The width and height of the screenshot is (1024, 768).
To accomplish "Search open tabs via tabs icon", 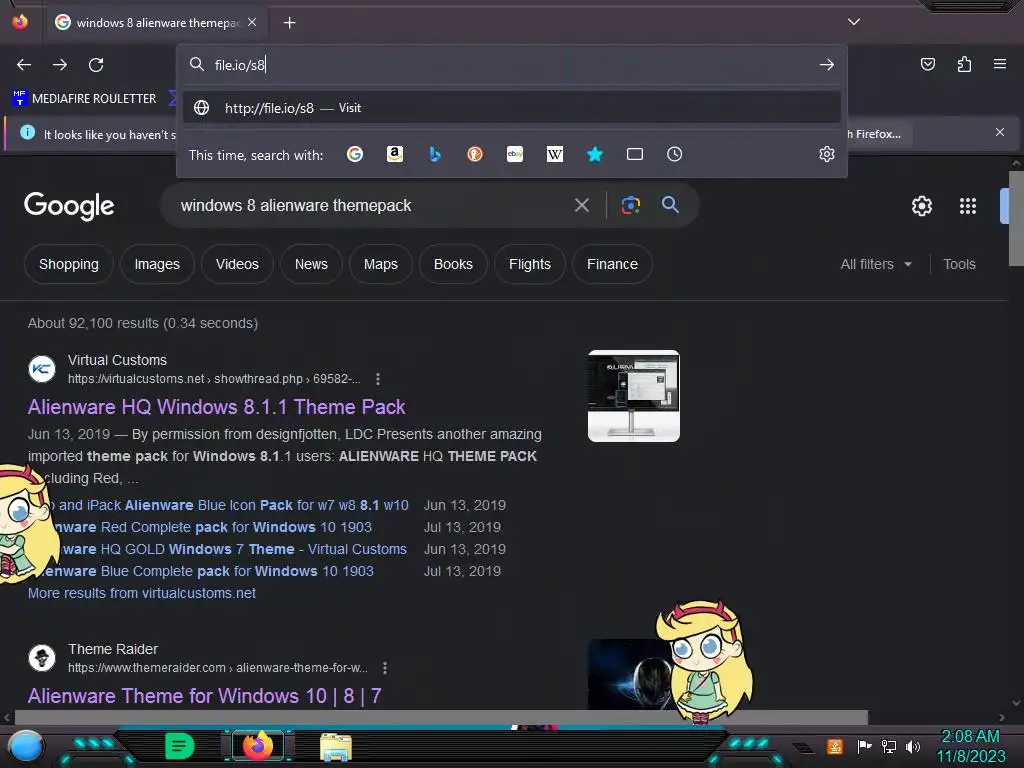I will click(x=635, y=154).
